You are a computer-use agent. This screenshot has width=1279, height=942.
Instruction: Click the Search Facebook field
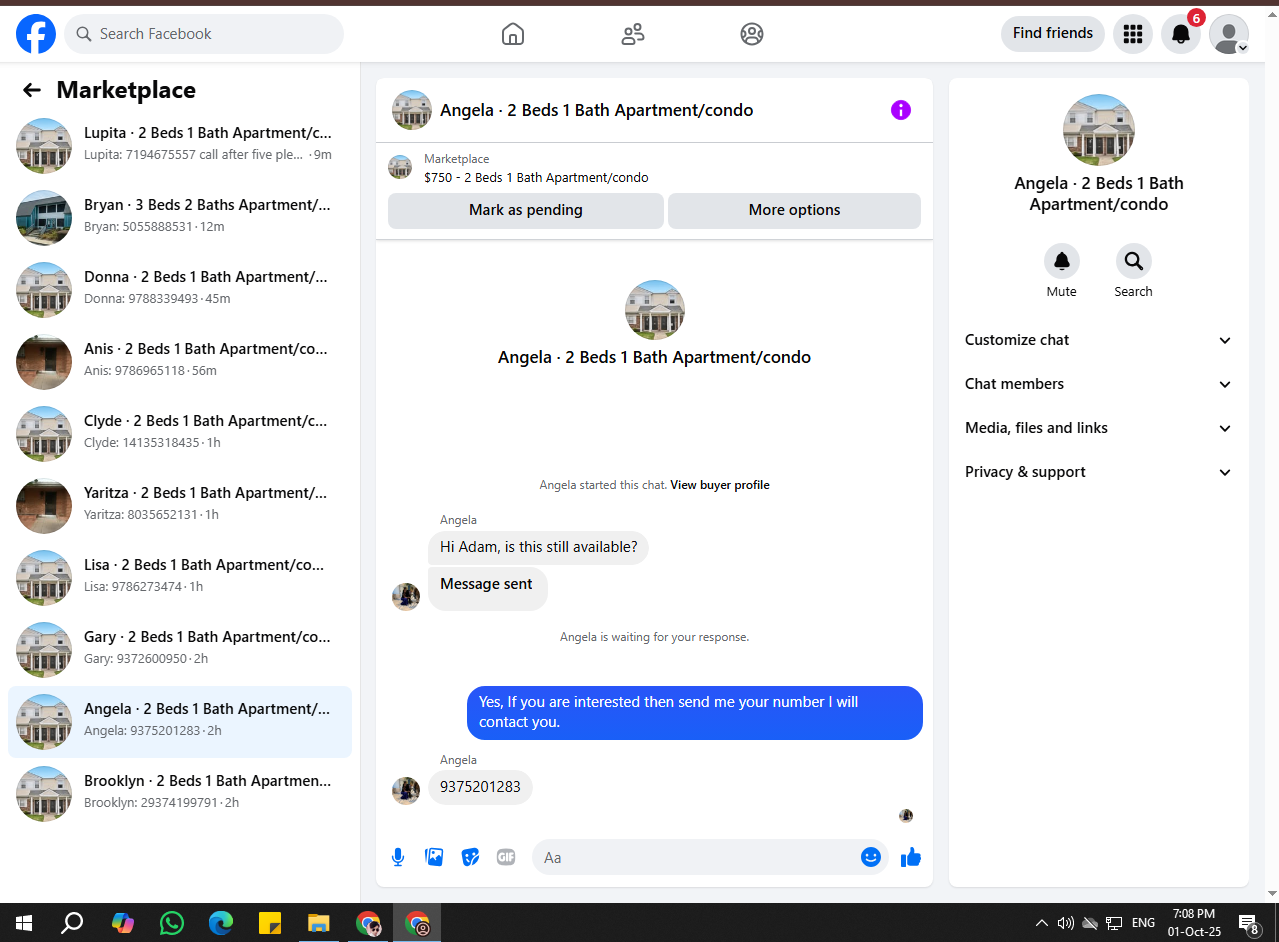click(x=204, y=34)
